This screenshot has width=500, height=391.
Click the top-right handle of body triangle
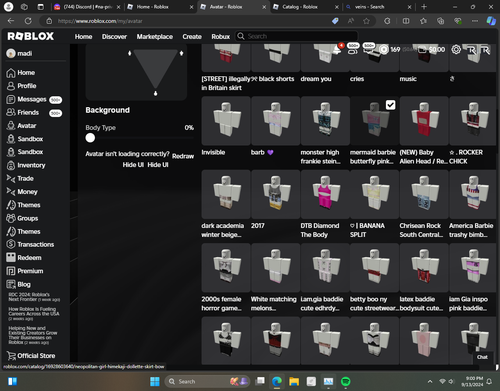click(x=181, y=53)
